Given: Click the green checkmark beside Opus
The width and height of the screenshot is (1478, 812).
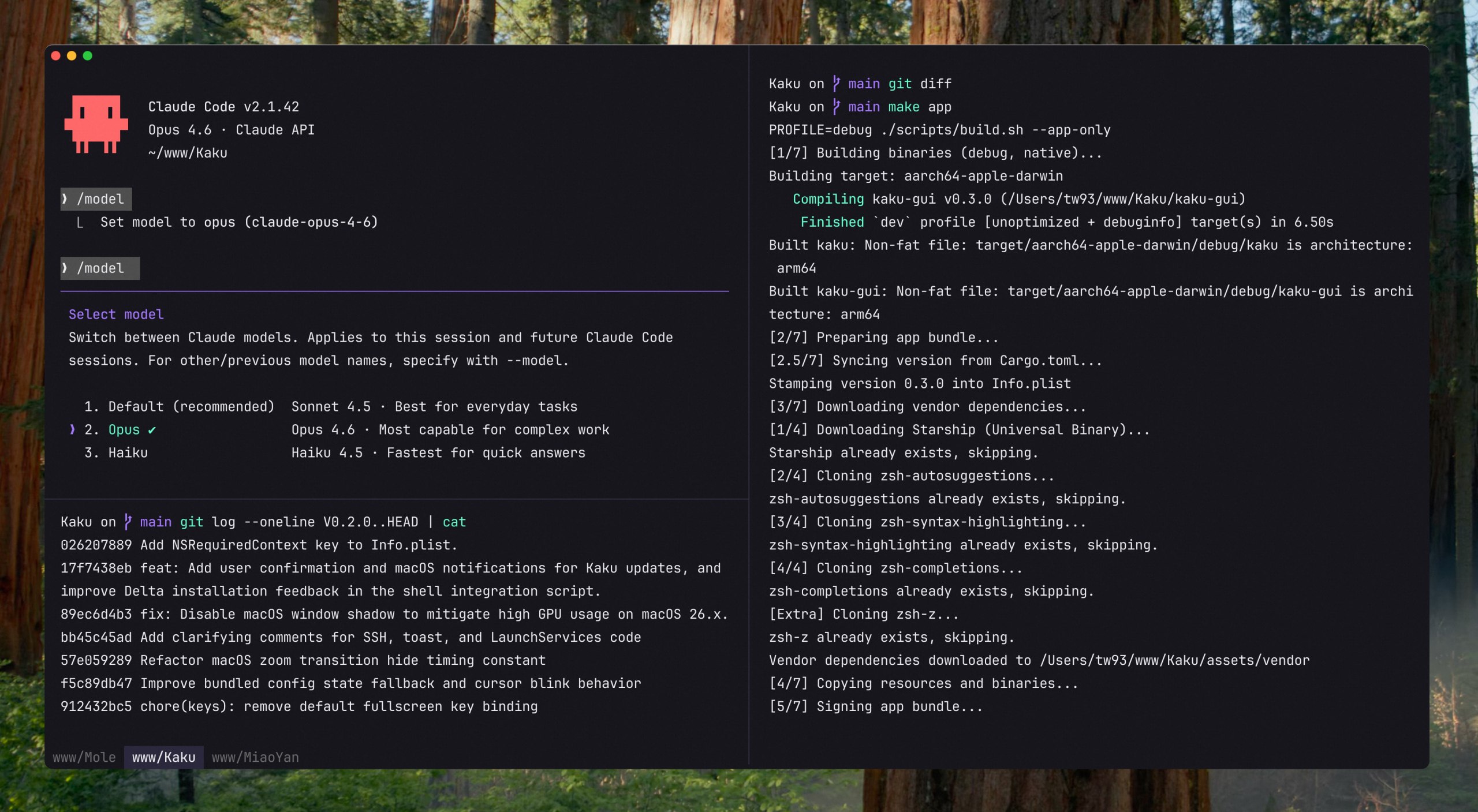Looking at the screenshot, I should coord(152,429).
